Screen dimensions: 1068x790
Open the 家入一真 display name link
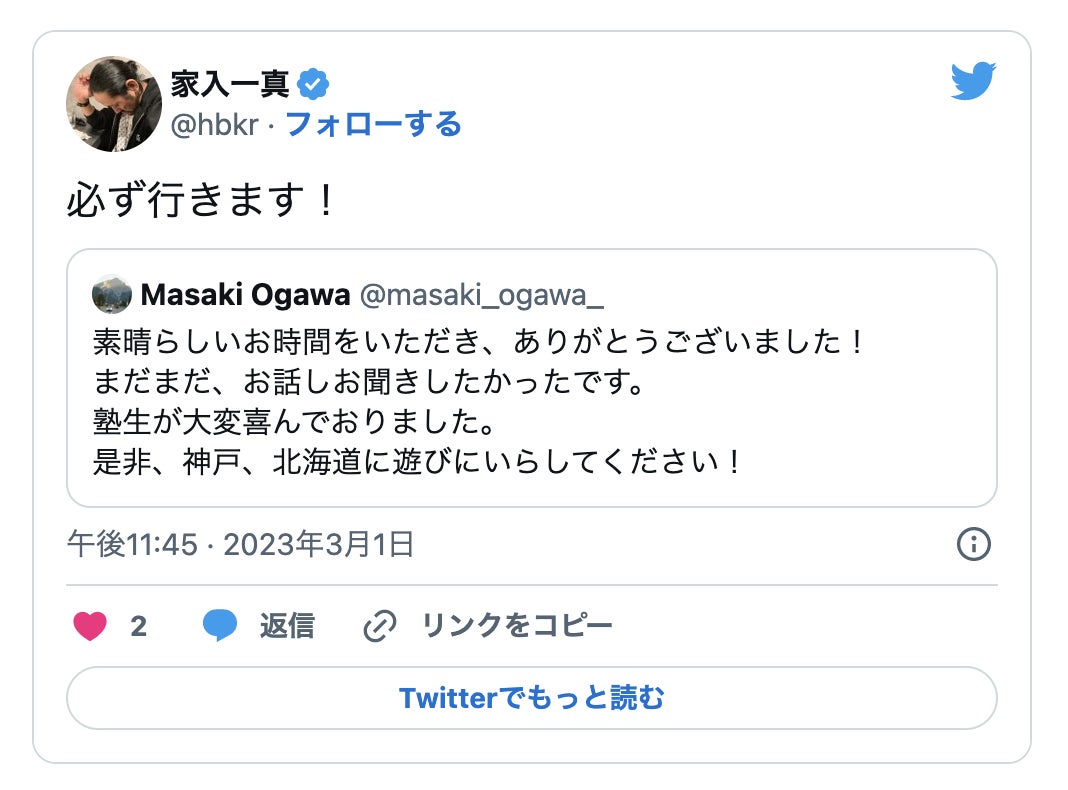[x=230, y=86]
